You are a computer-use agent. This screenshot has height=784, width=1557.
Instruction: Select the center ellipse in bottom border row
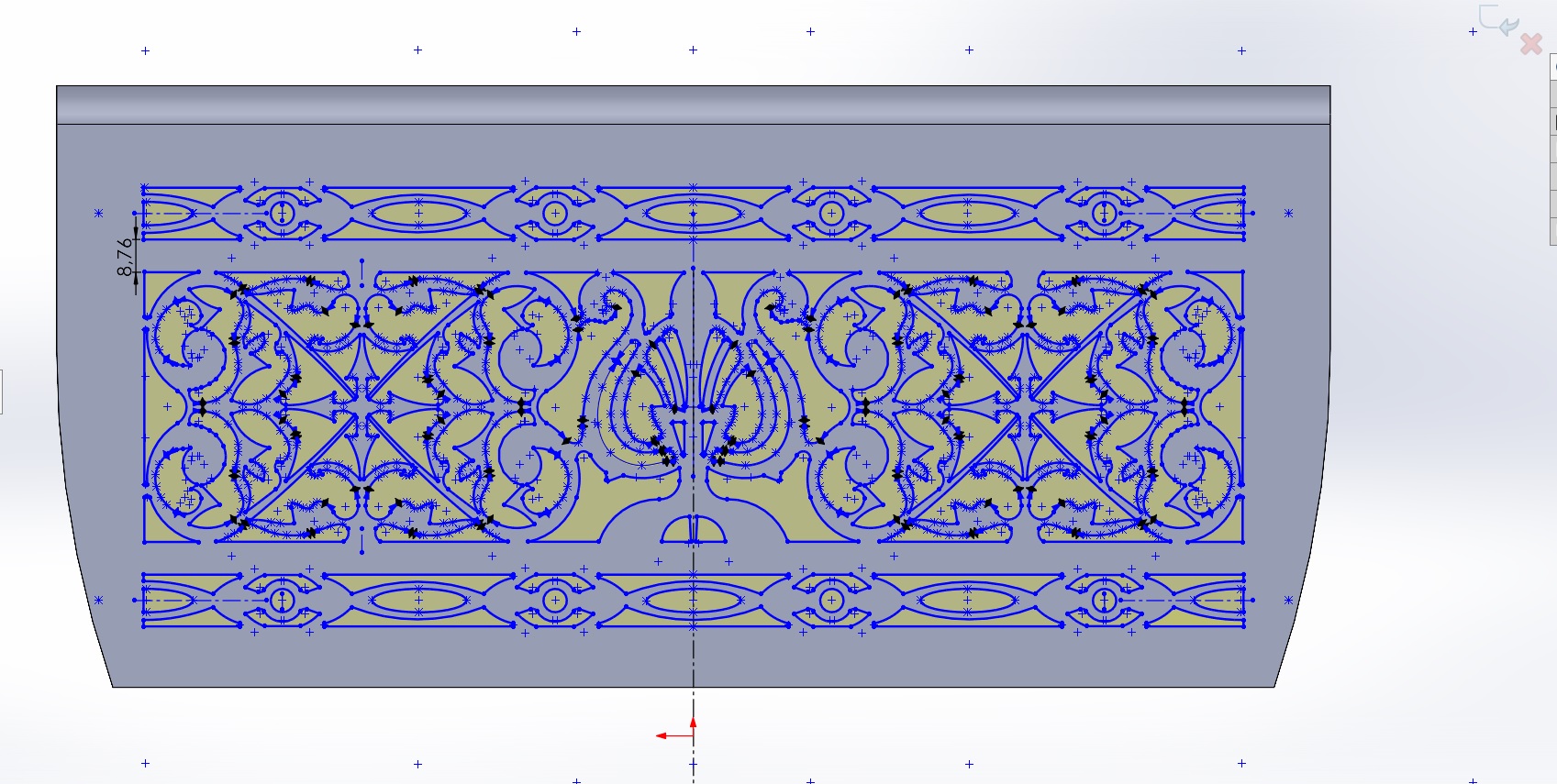point(694,601)
